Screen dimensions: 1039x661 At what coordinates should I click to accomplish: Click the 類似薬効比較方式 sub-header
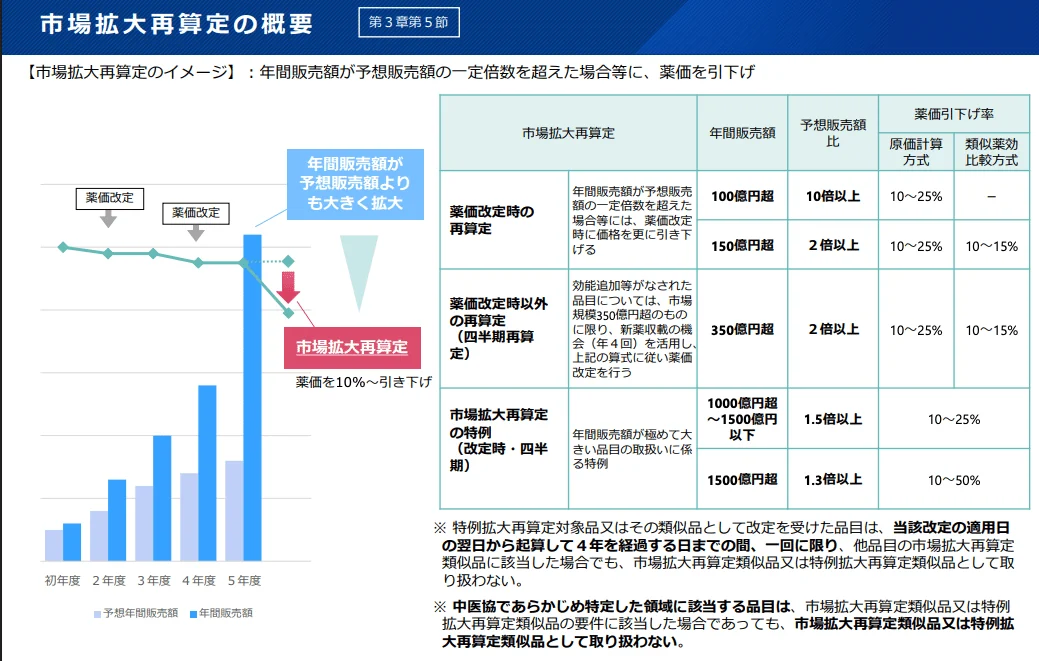pos(992,152)
